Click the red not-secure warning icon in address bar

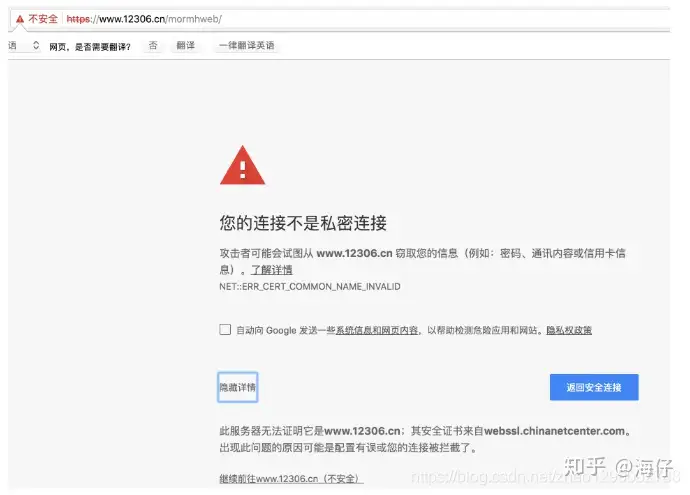click(x=20, y=19)
